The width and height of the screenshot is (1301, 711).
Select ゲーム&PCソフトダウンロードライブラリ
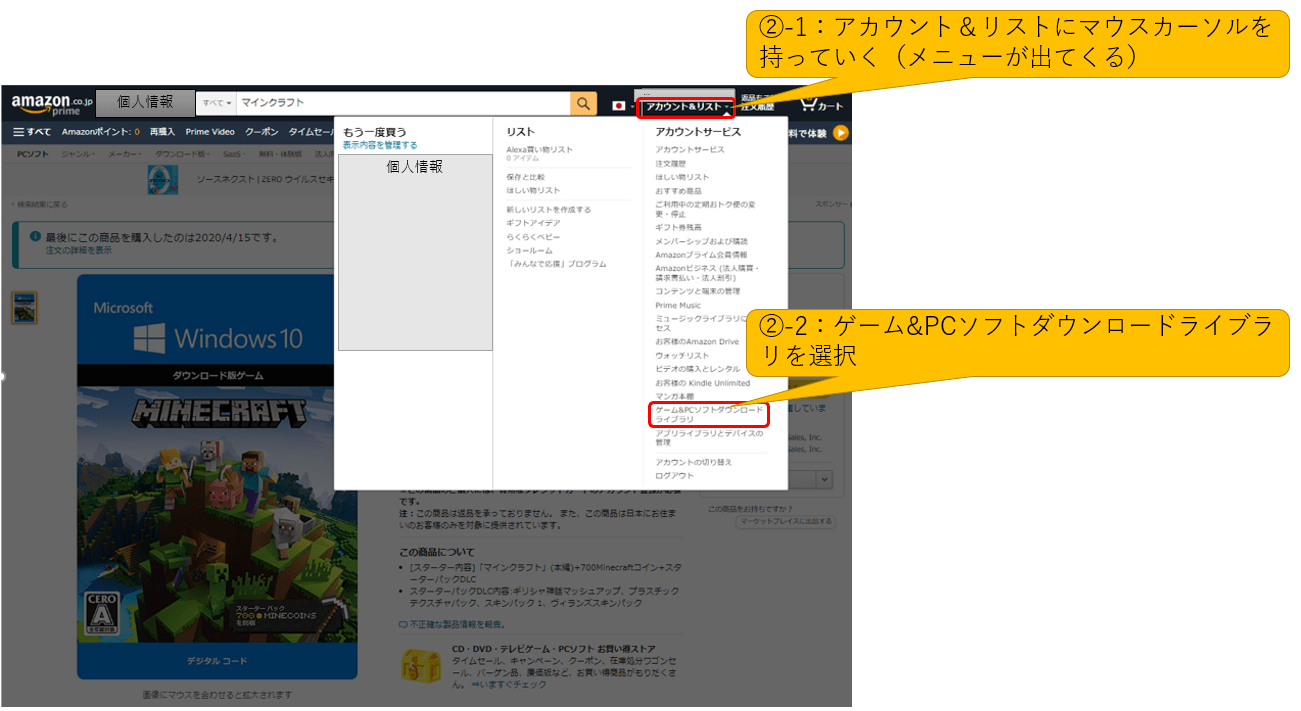click(709, 415)
